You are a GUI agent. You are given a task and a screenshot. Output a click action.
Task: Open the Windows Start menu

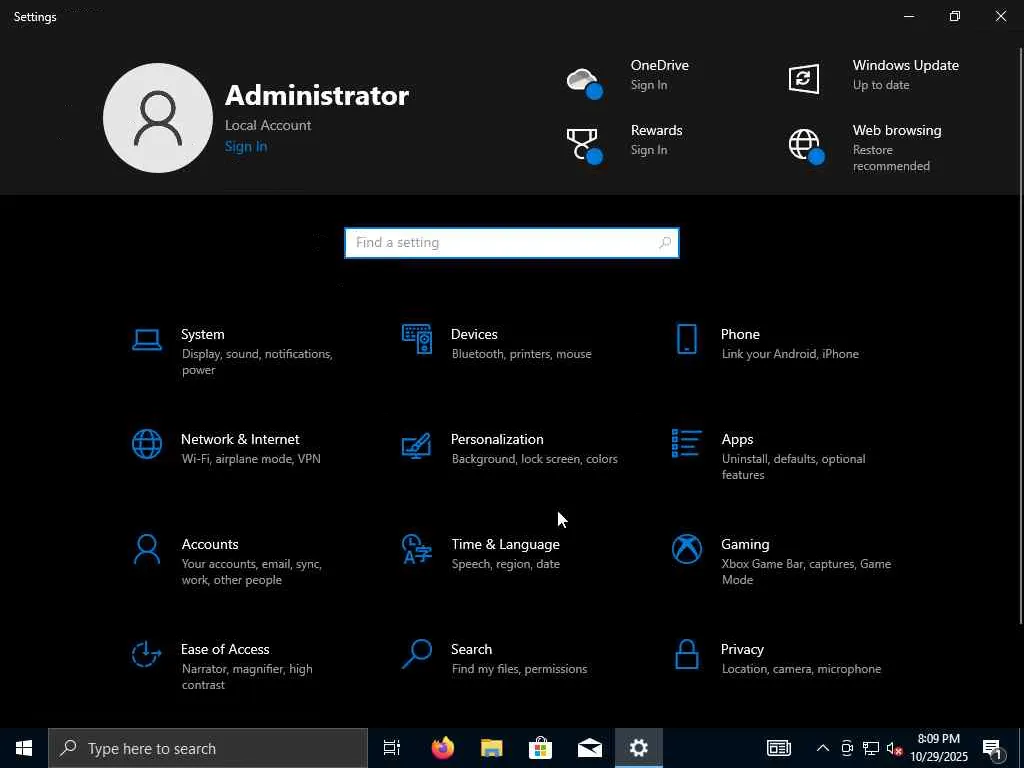[24, 748]
